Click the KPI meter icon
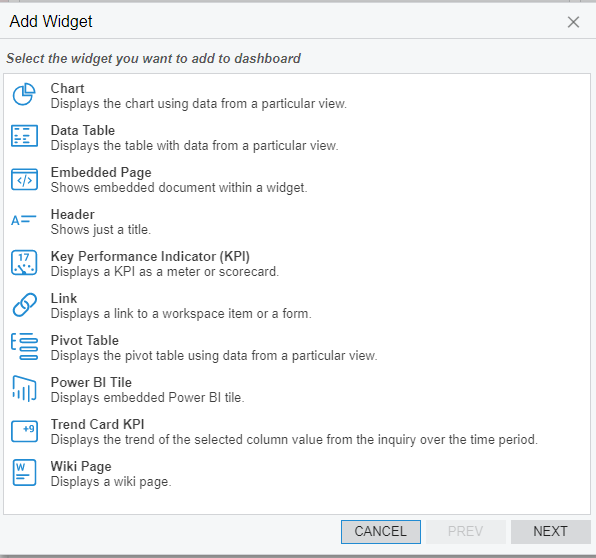Viewport: 596px width, 558px height. [24, 262]
